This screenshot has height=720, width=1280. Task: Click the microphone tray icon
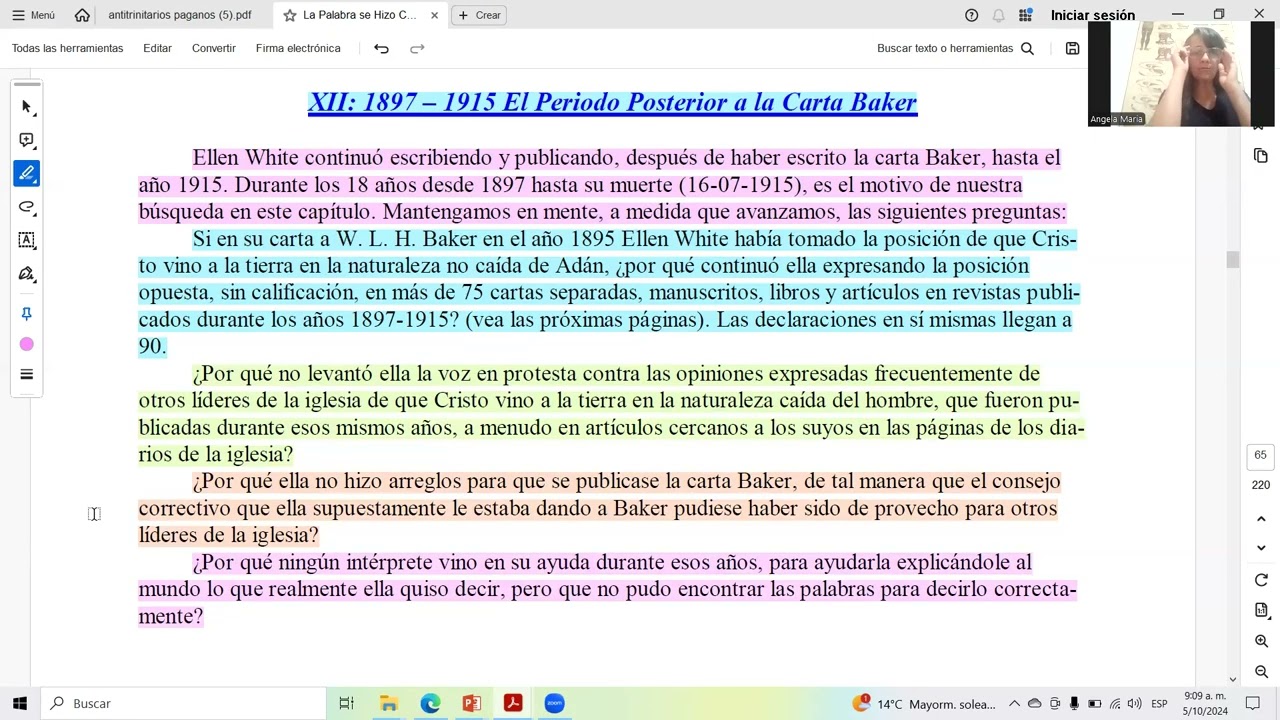1074,704
